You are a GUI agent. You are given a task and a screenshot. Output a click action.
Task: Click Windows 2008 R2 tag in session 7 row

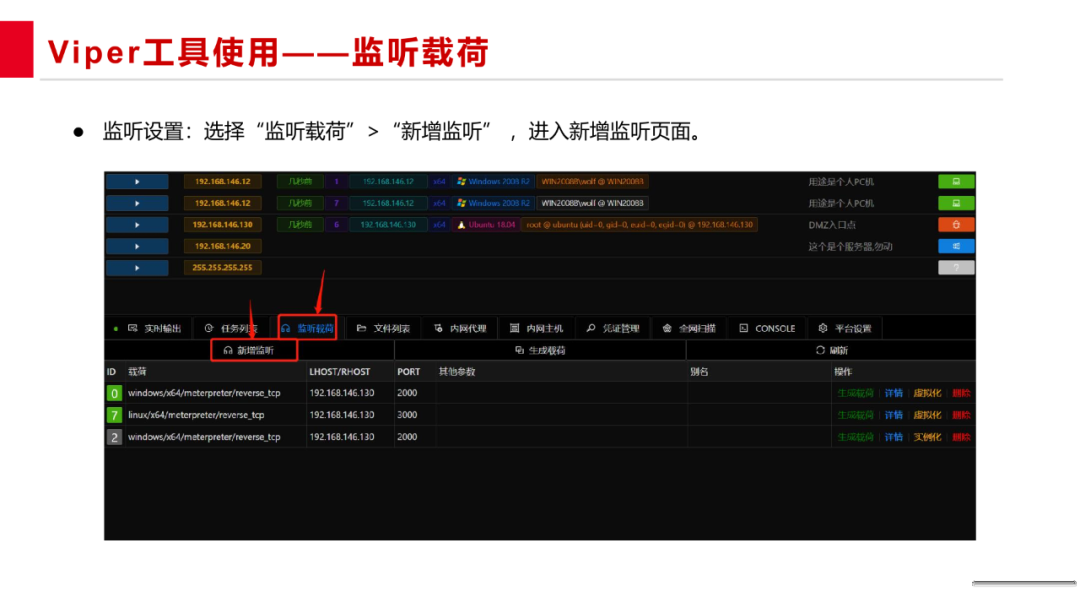(x=493, y=203)
